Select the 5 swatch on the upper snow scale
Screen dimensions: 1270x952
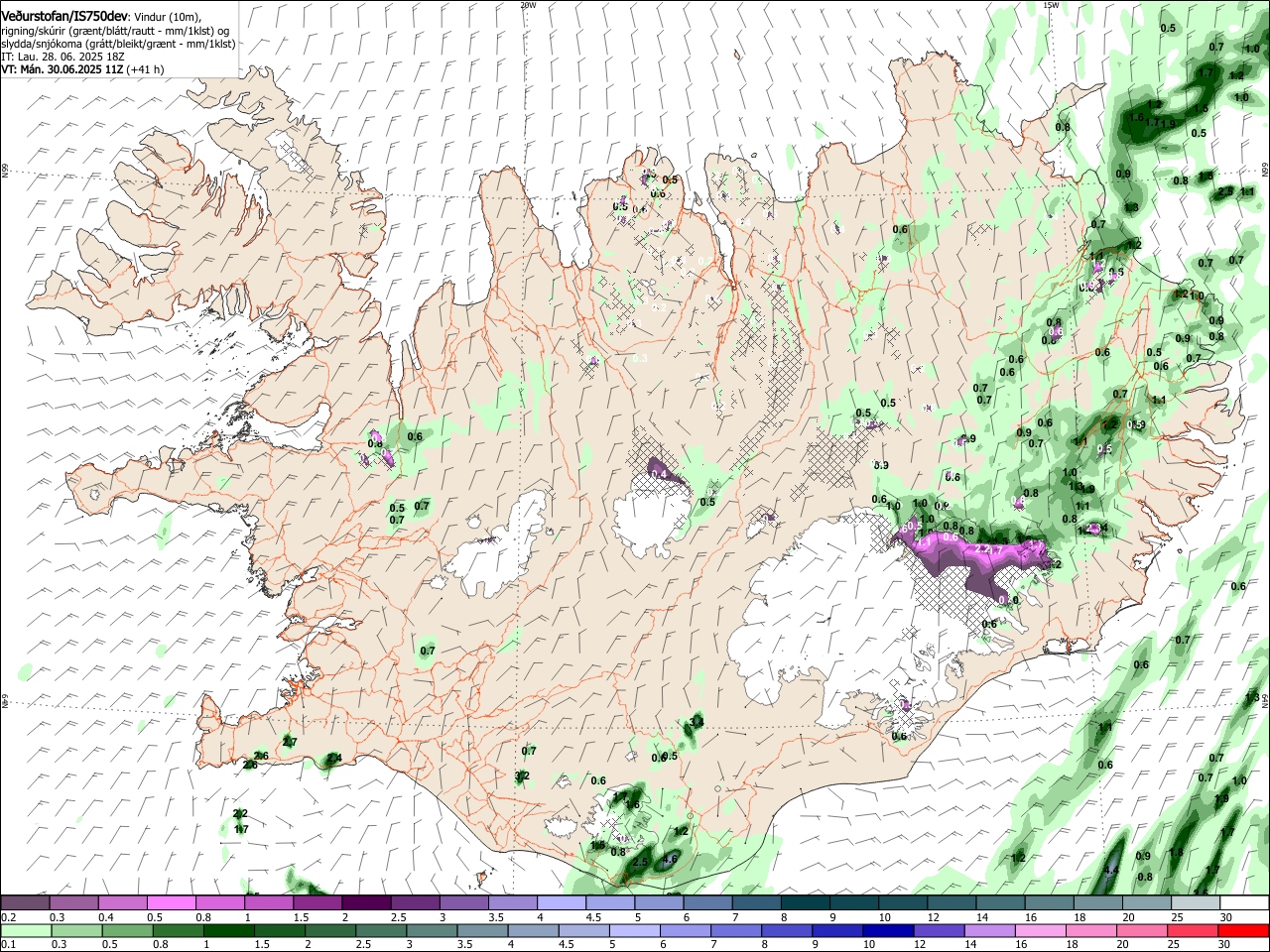pyautogui.click(x=658, y=902)
